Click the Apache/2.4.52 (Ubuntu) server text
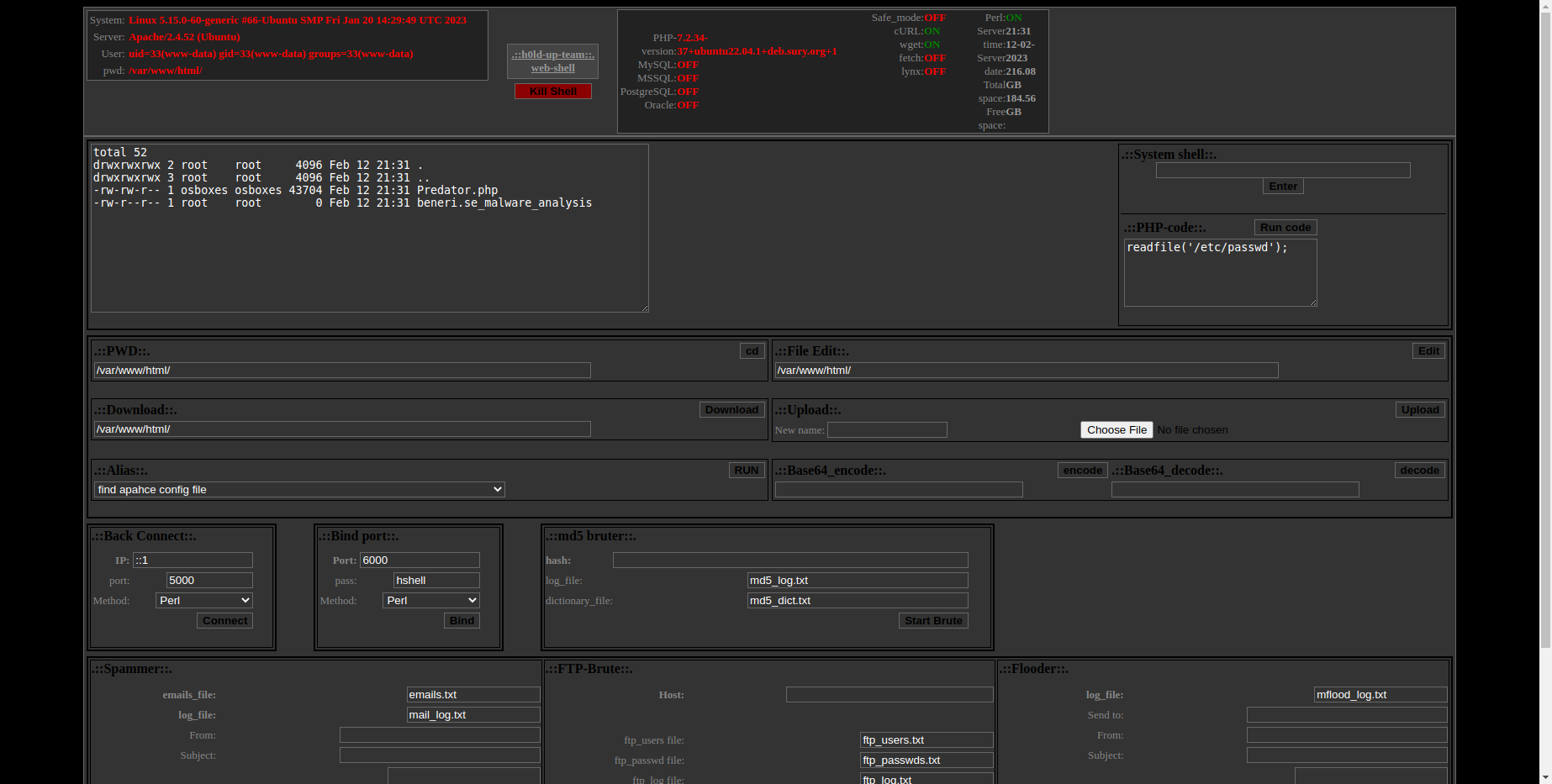The image size is (1552, 784). [184, 37]
